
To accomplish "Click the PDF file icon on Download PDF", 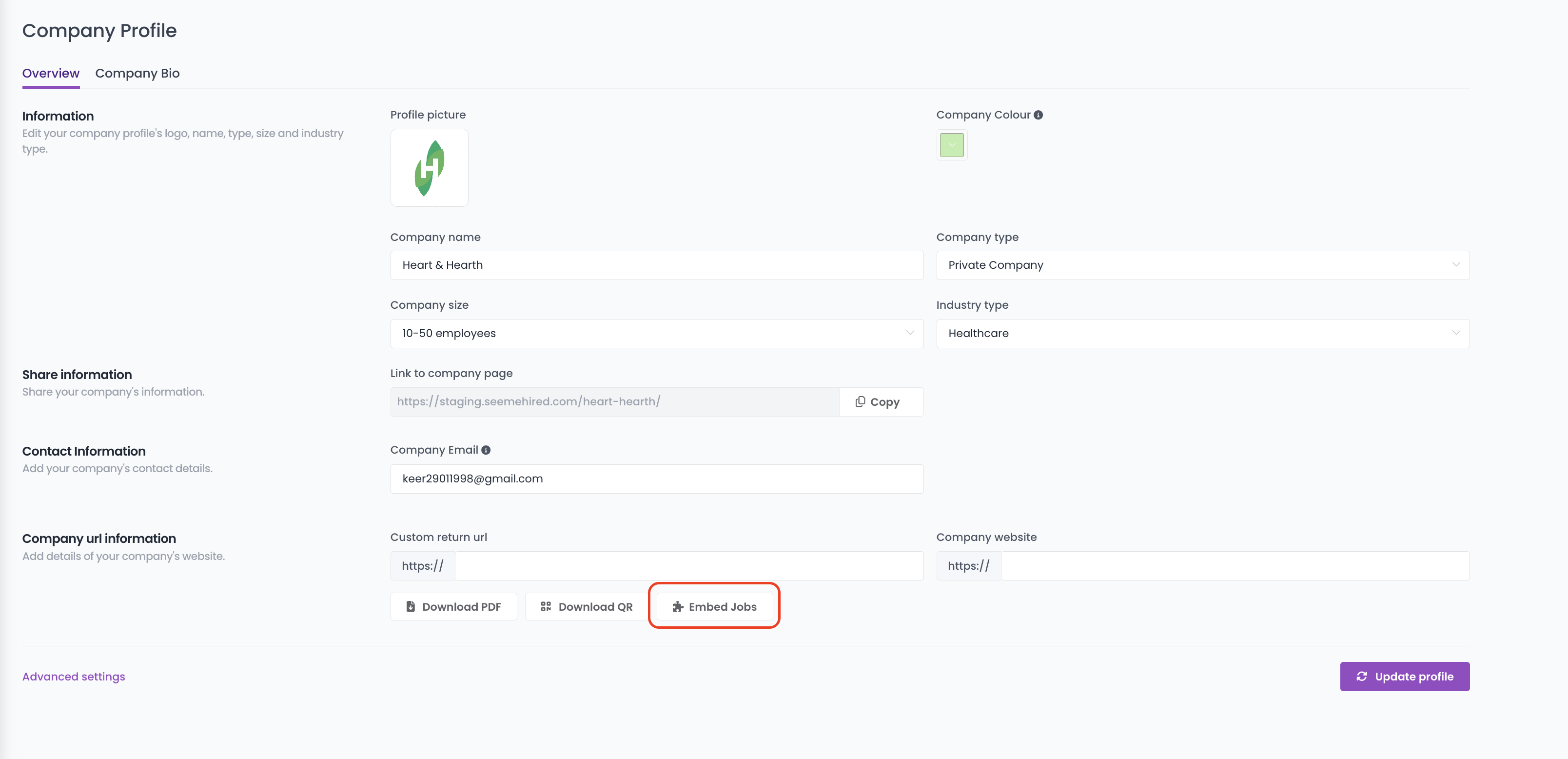I will pos(410,606).
